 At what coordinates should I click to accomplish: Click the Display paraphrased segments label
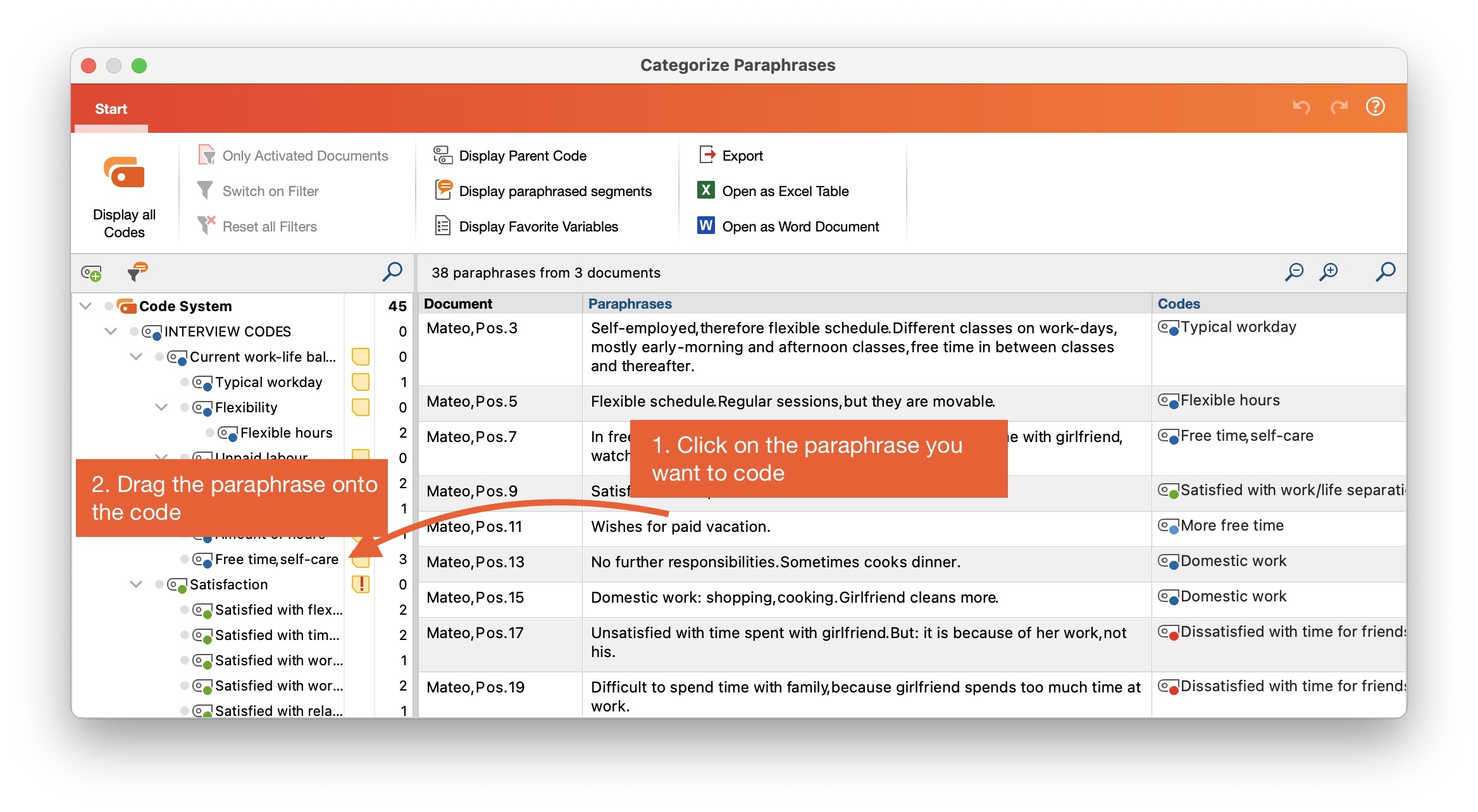click(x=556, y=191)
